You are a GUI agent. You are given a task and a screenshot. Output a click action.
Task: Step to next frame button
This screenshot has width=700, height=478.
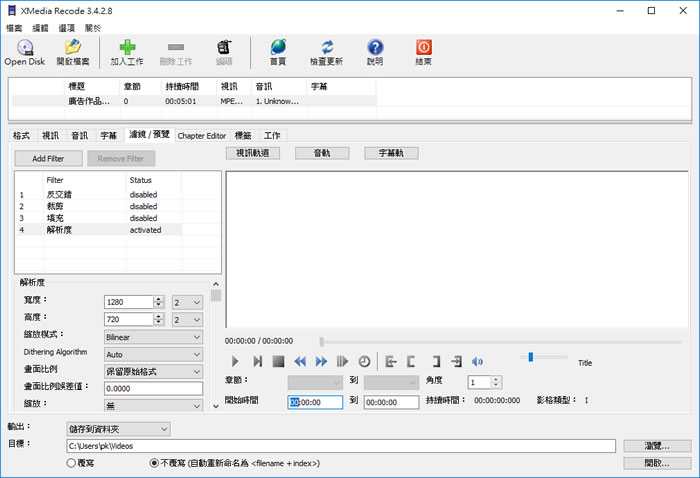(257, 361)
